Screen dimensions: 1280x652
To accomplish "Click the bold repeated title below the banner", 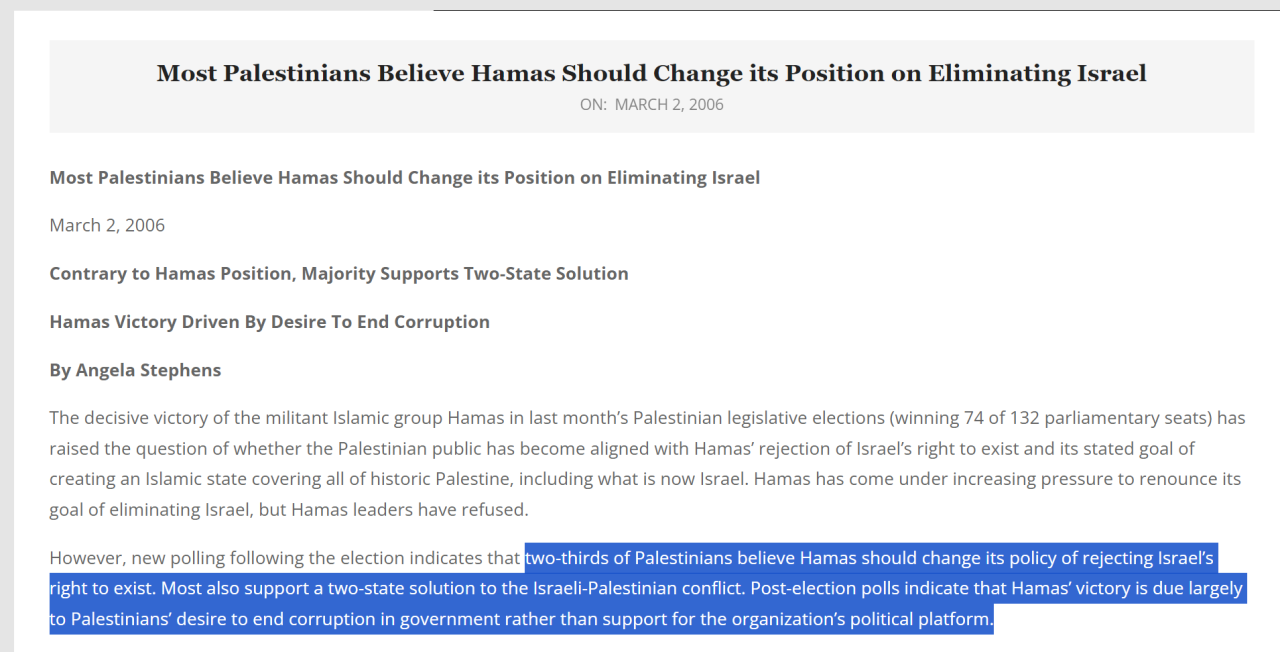I will coord(404,177).
